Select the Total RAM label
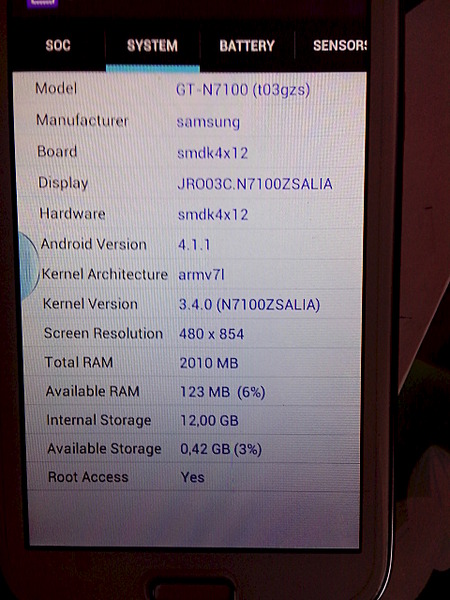The width and height of the screenshot is (450, 600). tap(79, 362)
